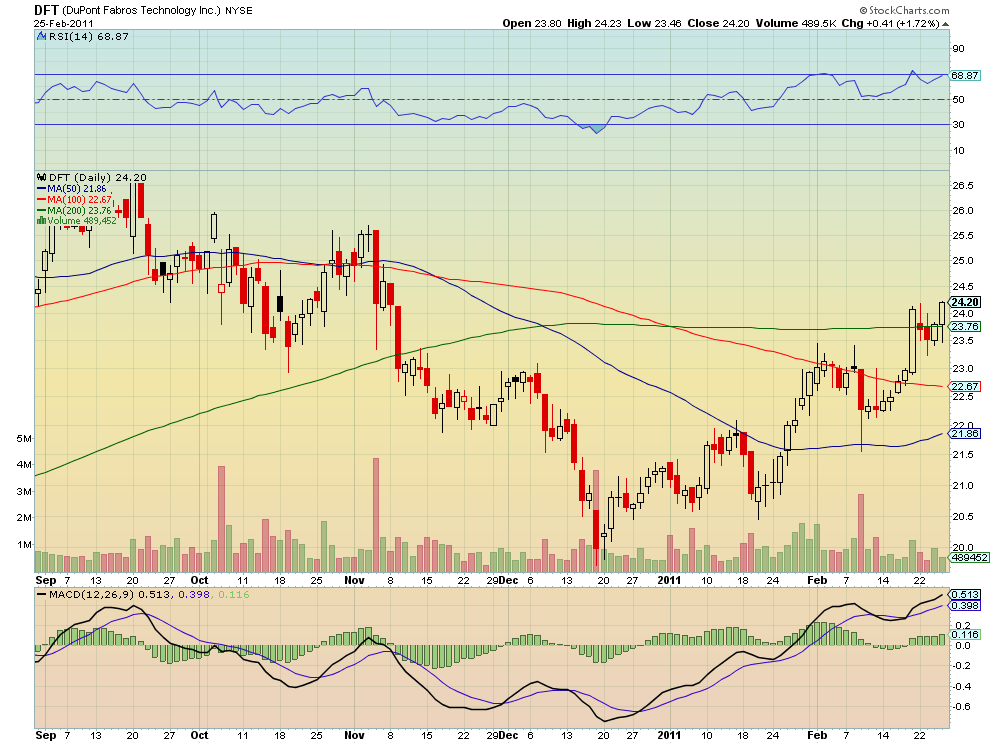Click the RSI 90 level axis label

tap(958, 49)
